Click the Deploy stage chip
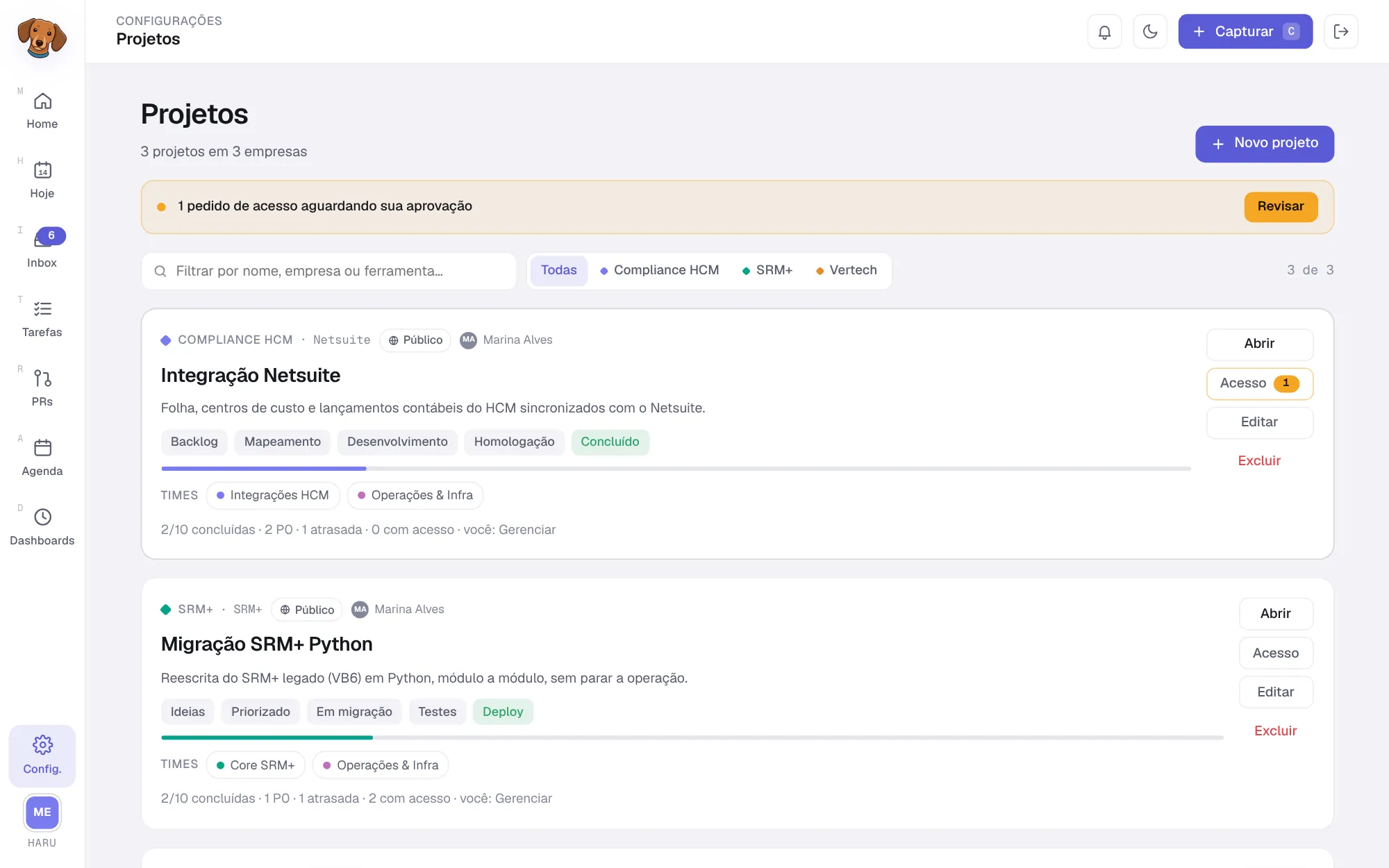 coord(503,712)
